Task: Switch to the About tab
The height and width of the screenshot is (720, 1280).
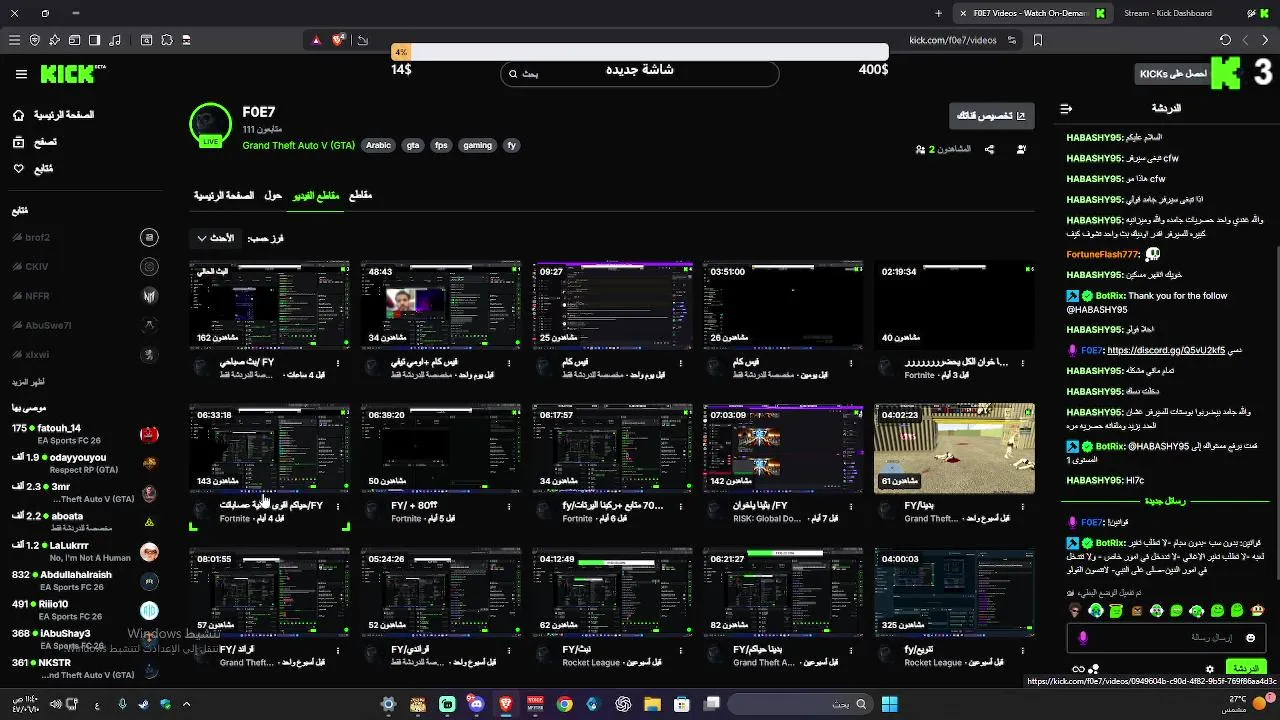Action: (273, 195)
